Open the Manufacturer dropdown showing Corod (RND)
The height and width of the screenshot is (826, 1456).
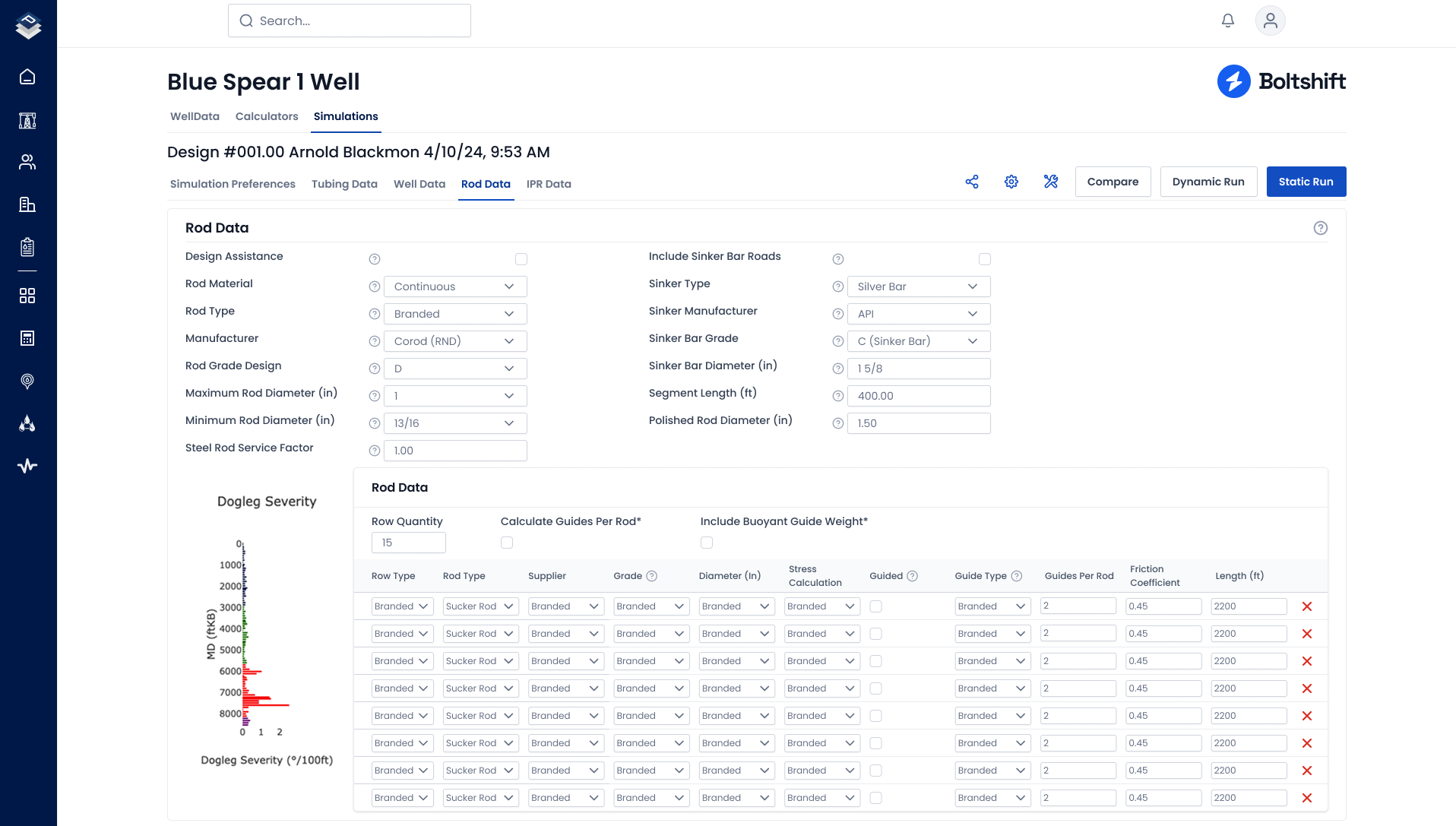pos(454,341)
